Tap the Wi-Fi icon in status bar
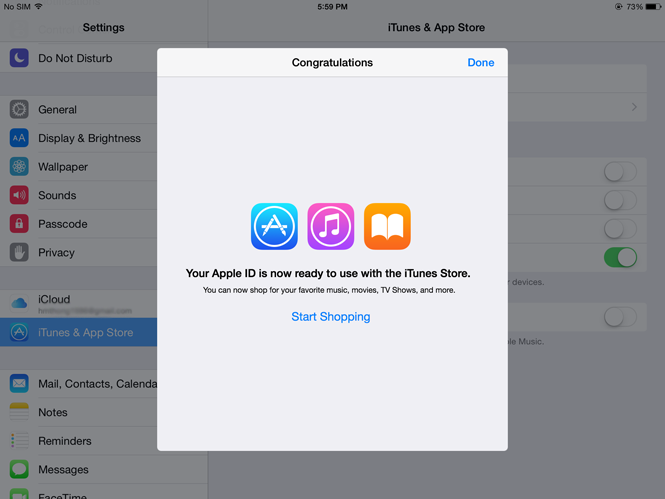 point(39,6)
